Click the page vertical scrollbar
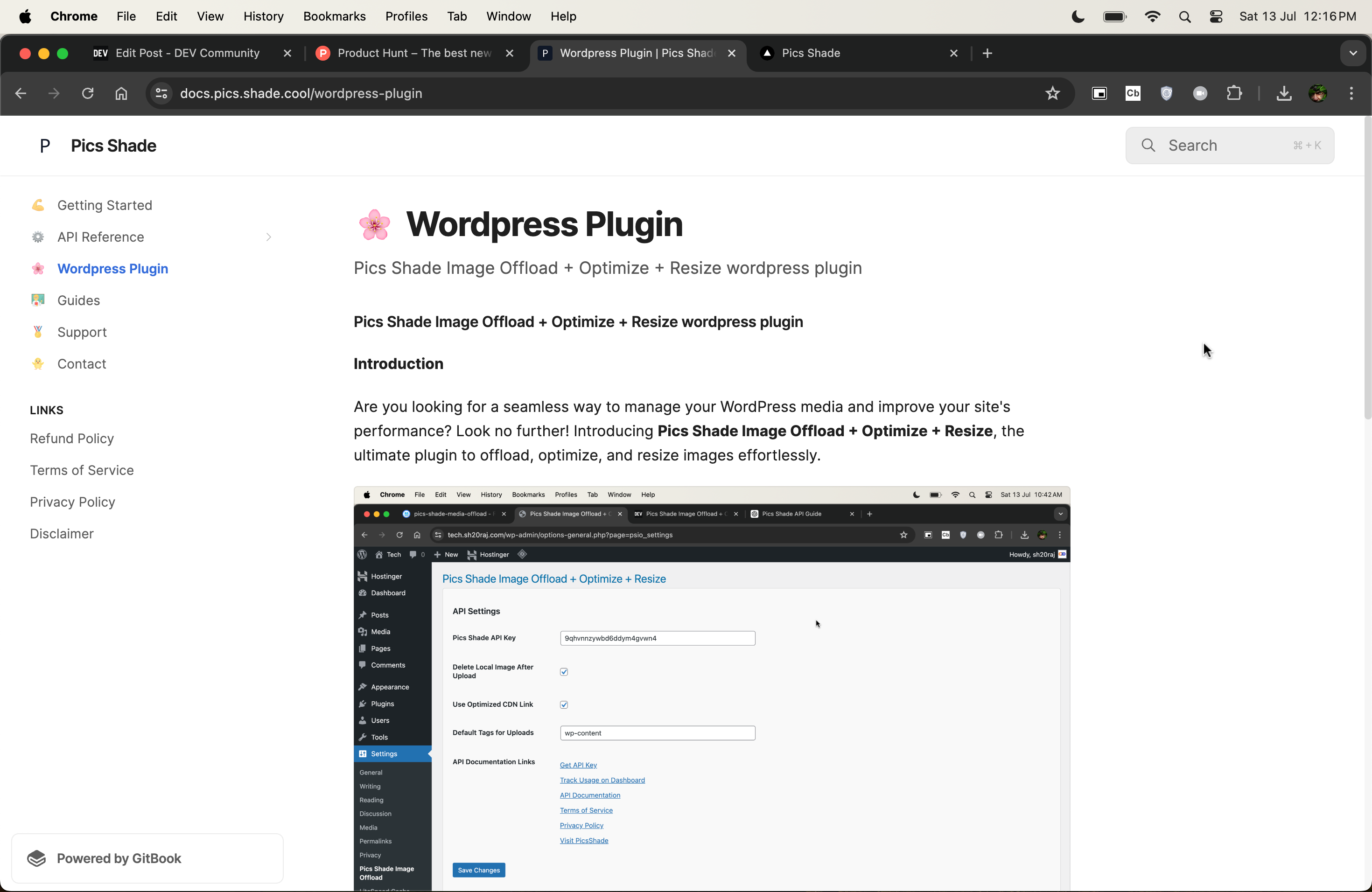1372x892 pixels. coord(1367,268)
